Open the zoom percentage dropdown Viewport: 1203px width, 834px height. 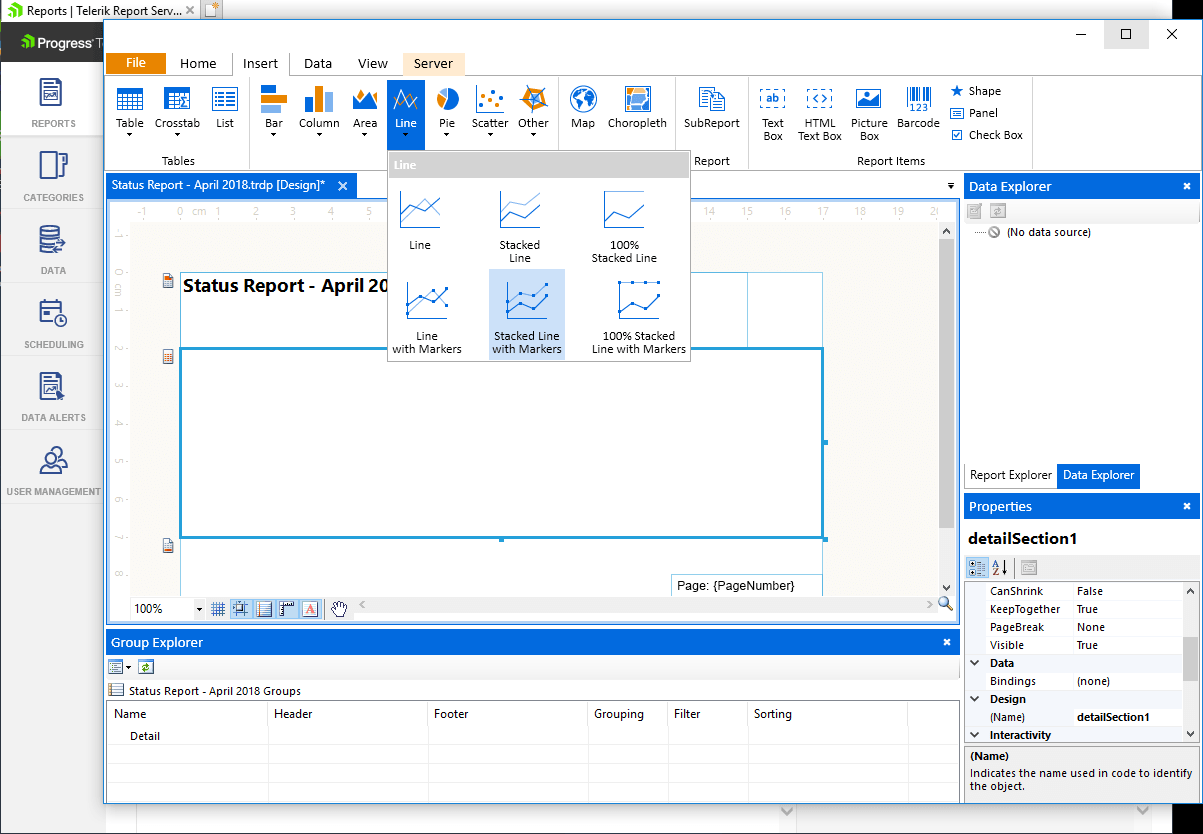(199, 609)
